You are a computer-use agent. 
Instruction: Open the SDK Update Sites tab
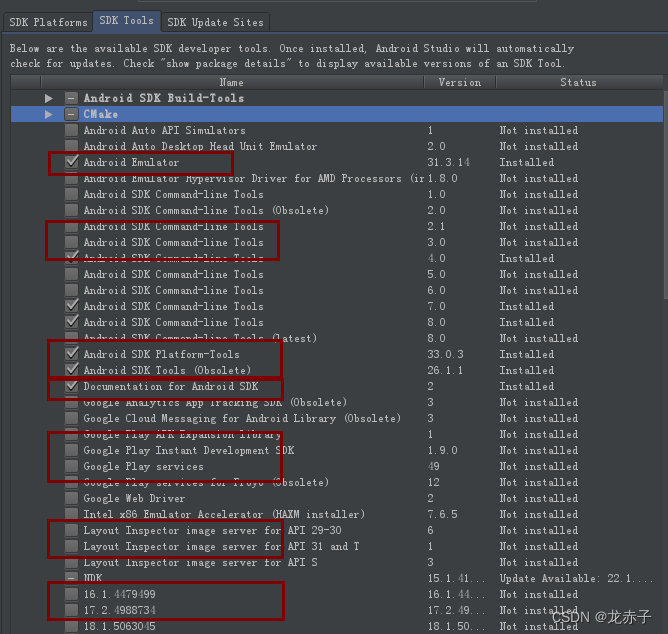pos(215,22)
